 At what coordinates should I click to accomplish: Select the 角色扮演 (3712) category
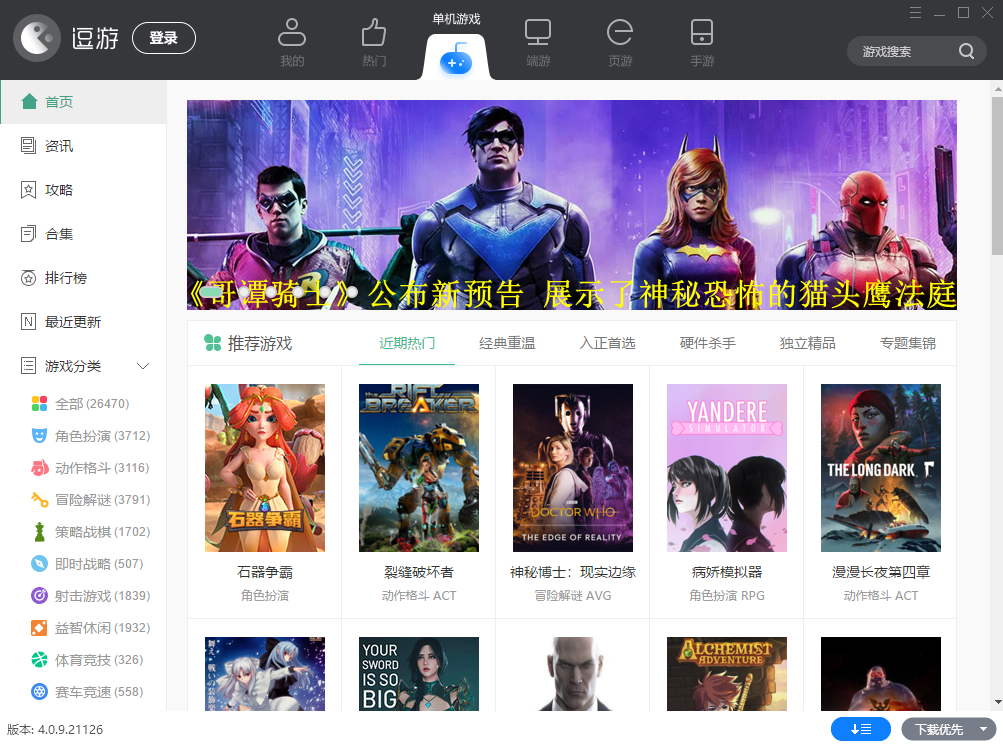coord(102,436)
